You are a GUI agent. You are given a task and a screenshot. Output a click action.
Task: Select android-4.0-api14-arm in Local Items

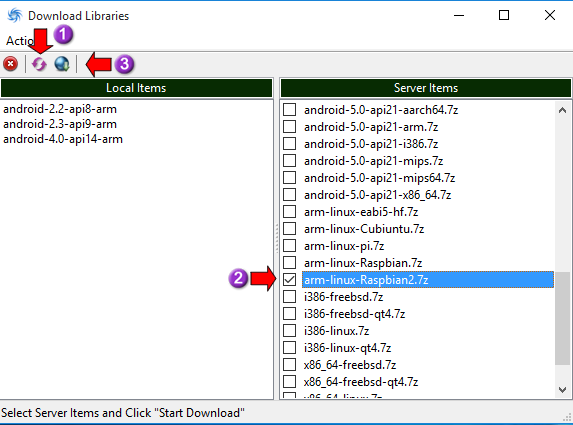pos(63,139)
